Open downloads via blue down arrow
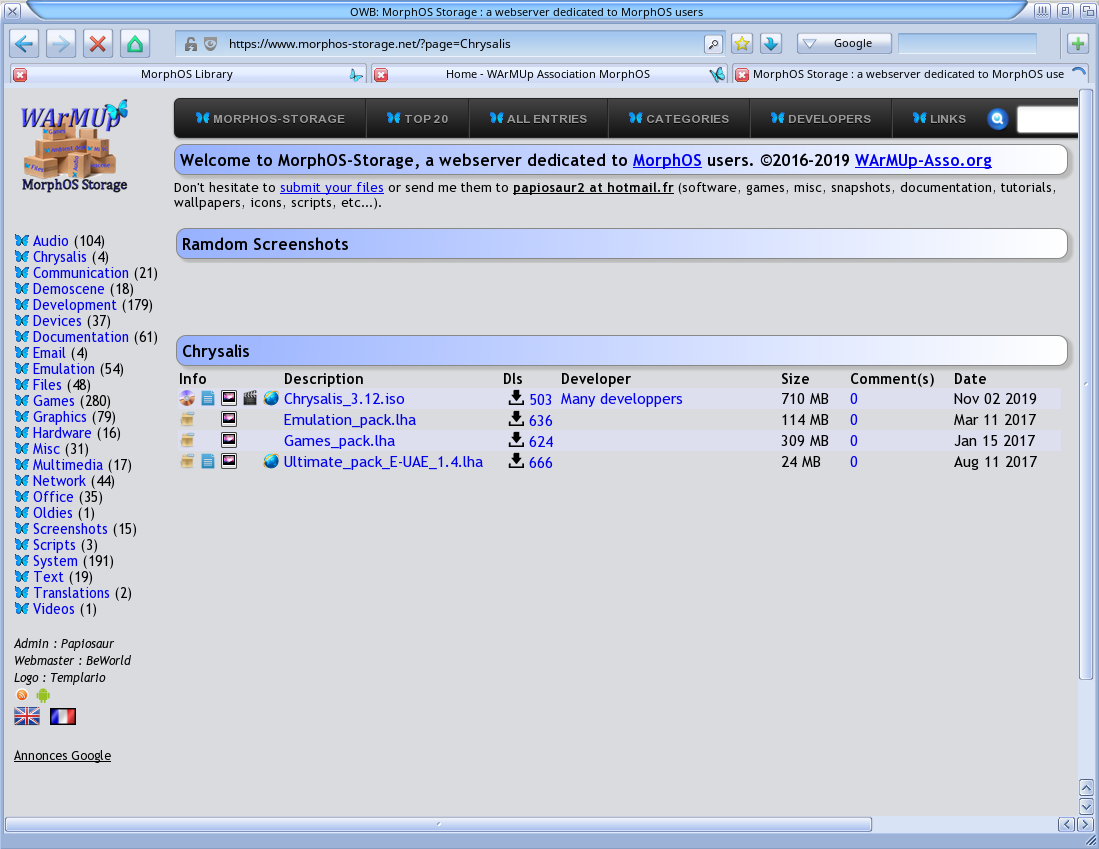The image size is (1099, 849). [x=771, y=43]
